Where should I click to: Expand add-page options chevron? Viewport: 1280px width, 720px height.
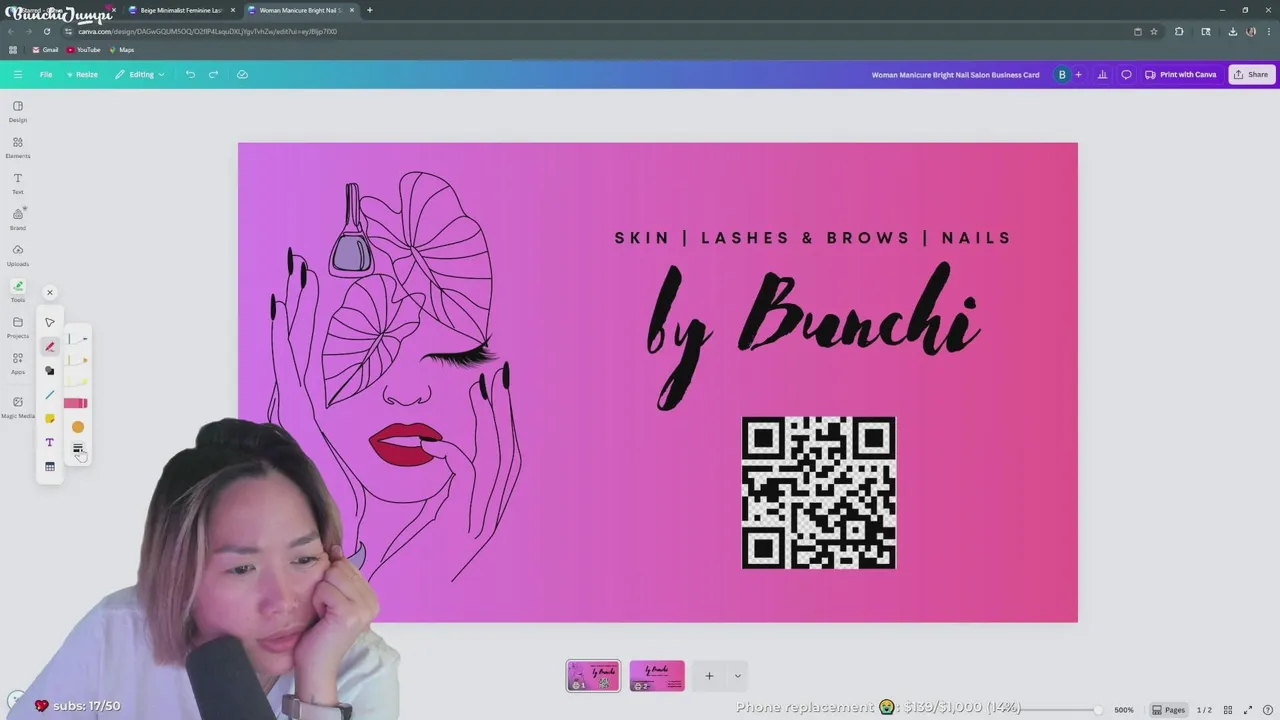(738, 676)
